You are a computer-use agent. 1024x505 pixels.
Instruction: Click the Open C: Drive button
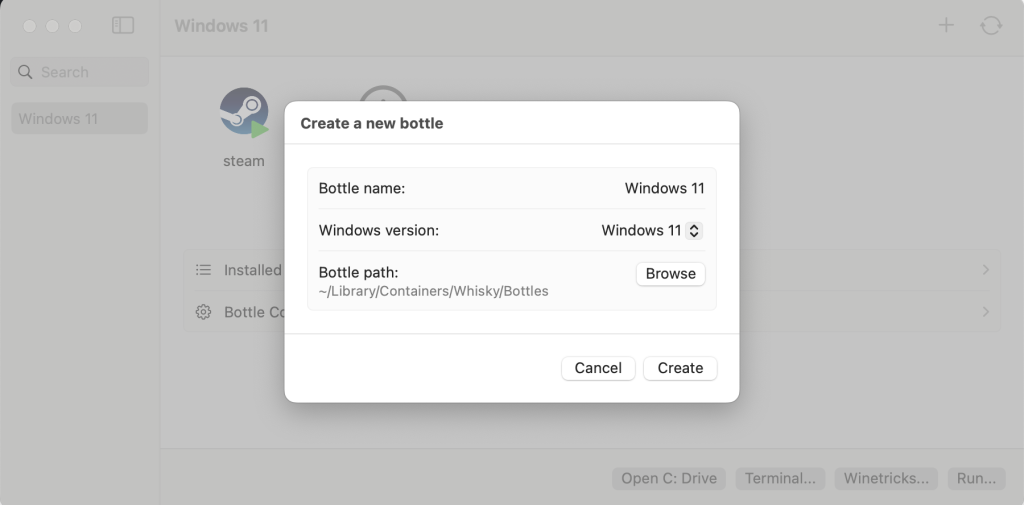(669, 478)
